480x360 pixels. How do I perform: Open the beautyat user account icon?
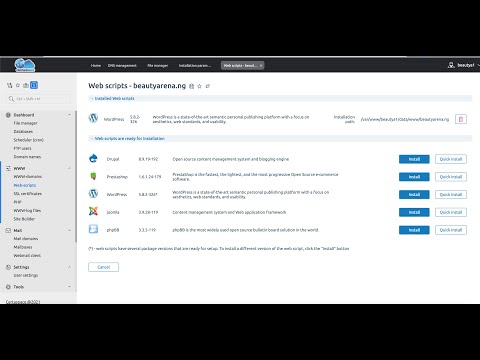[x=451, y=65]
